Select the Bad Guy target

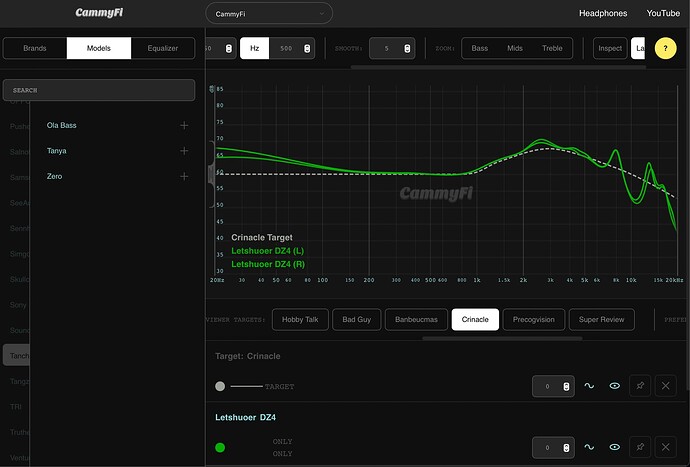click(356, 320)
